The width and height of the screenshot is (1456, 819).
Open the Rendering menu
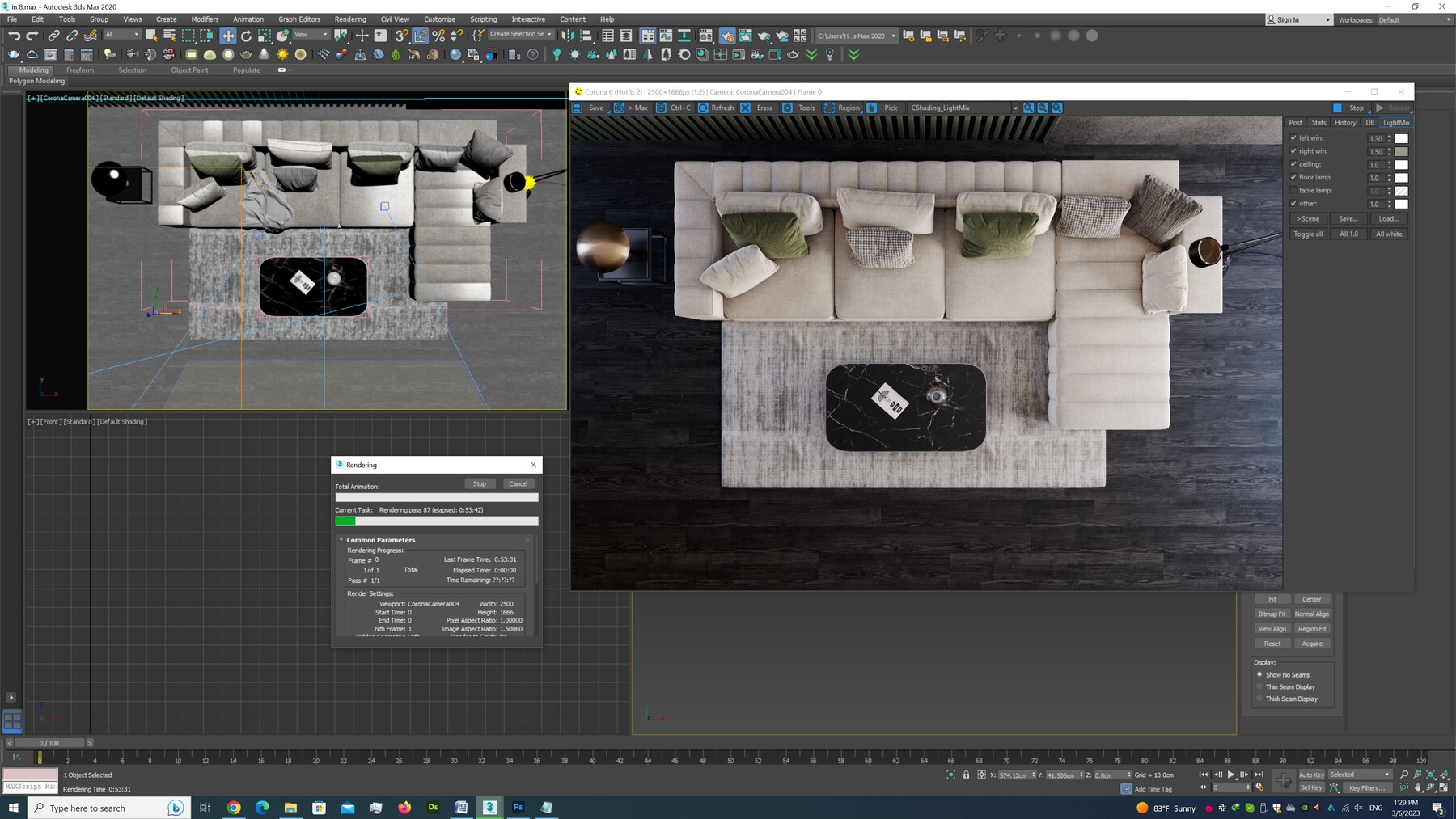pyautogui.click(x=350, y=19)
